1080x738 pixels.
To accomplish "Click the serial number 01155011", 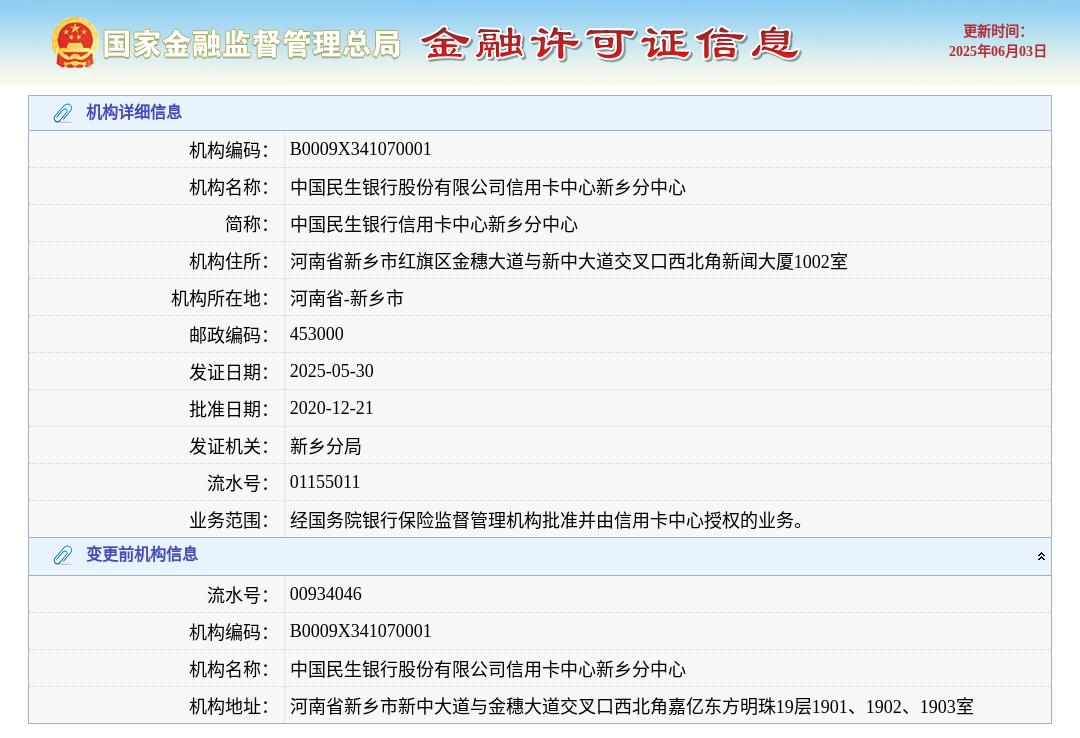I will point(325,482).
